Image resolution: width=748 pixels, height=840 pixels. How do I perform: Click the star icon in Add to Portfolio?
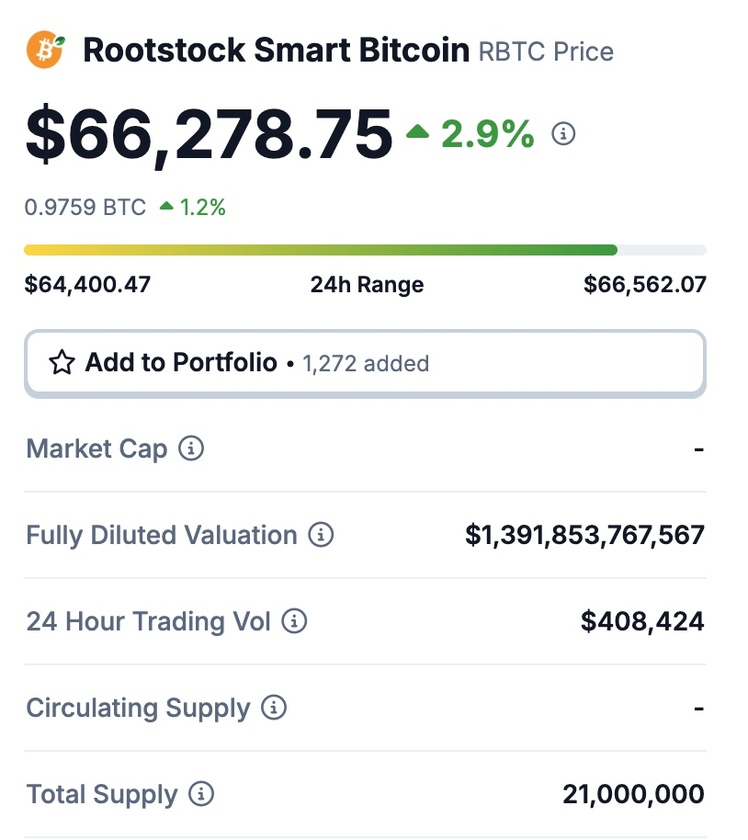pos(62,363)
